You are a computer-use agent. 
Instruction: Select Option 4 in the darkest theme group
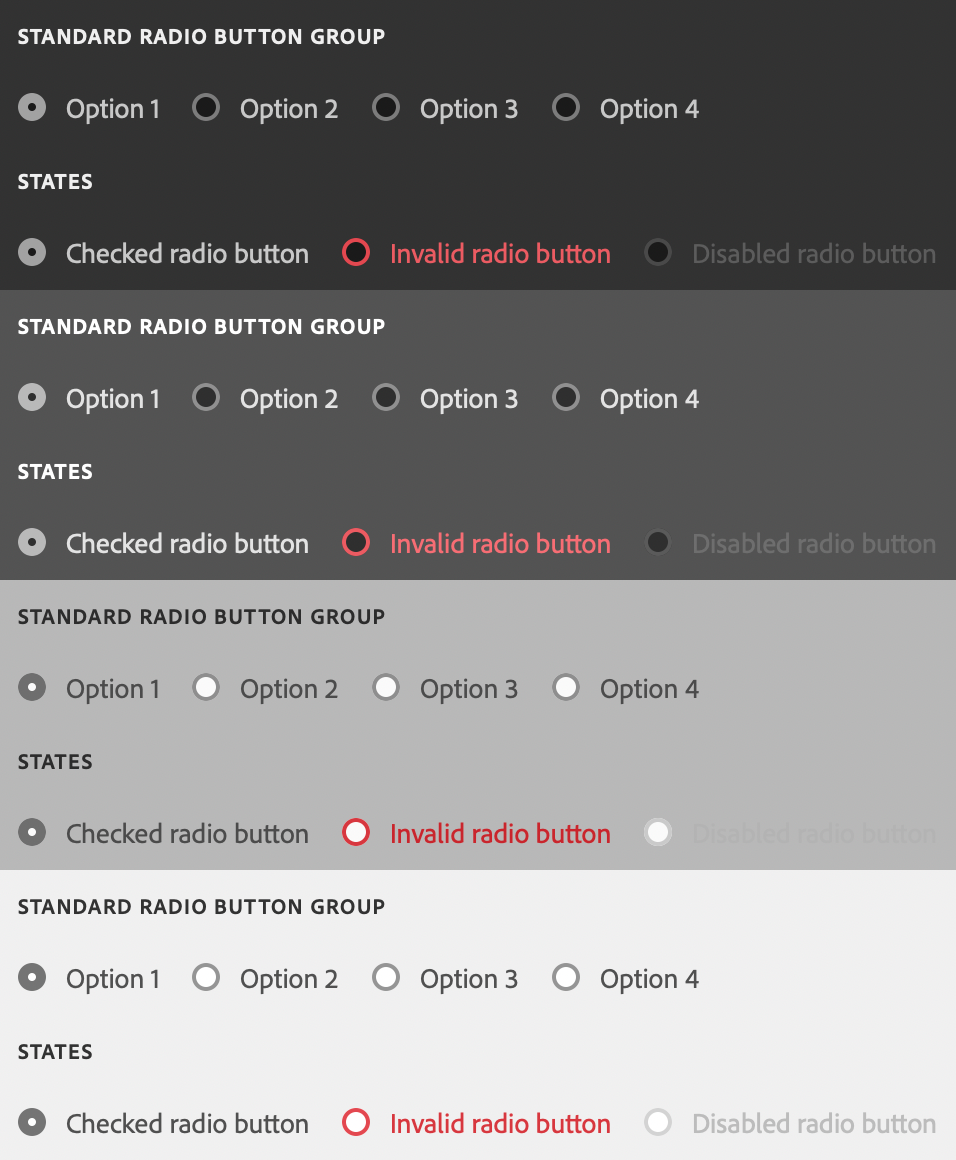tap(566, 108)
